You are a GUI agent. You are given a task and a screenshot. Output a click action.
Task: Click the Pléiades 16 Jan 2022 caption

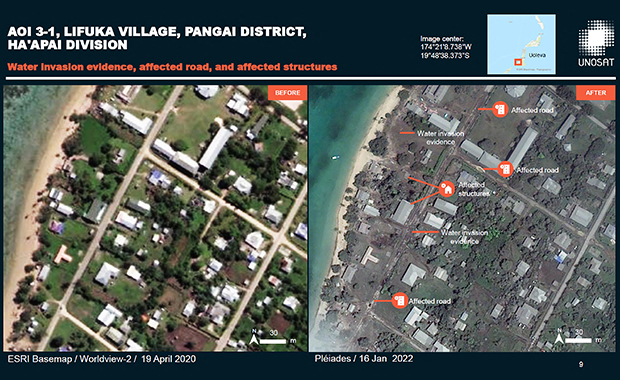364,359
